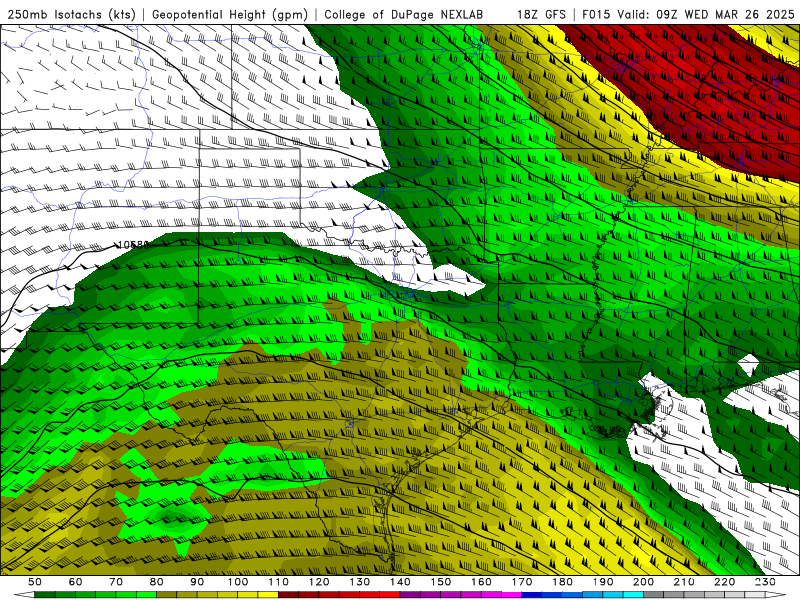
Task: Click the 60 value on the color scale
Action: click(x=75, y=582)
